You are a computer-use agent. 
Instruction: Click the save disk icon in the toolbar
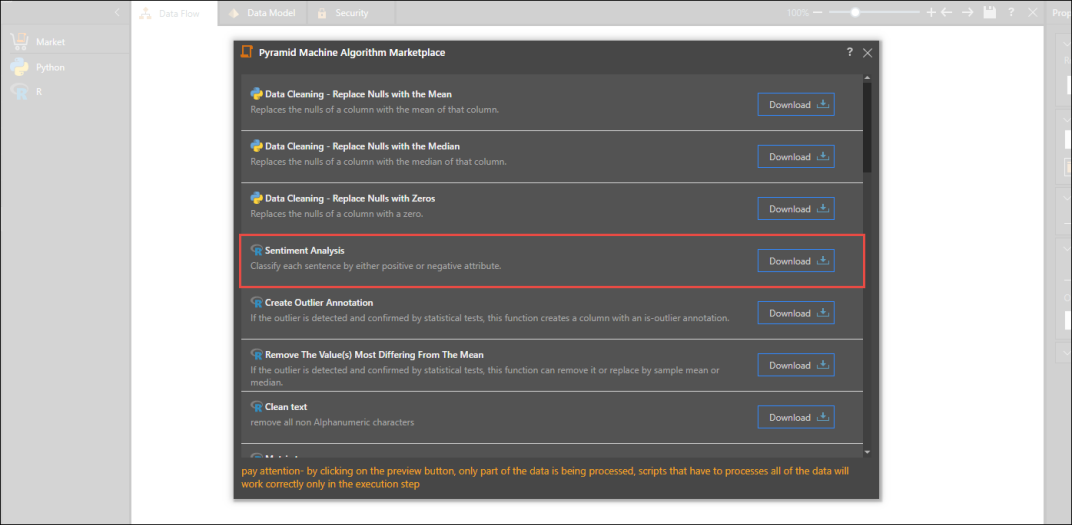click(989, 13)
